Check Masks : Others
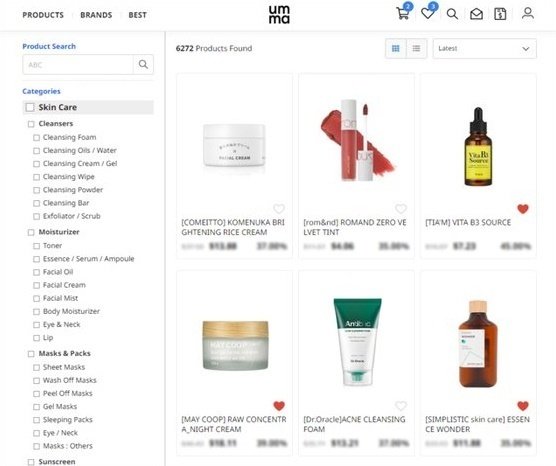This screenshot has height=466, width=556. pyautogui.click(x=36, y=446)
